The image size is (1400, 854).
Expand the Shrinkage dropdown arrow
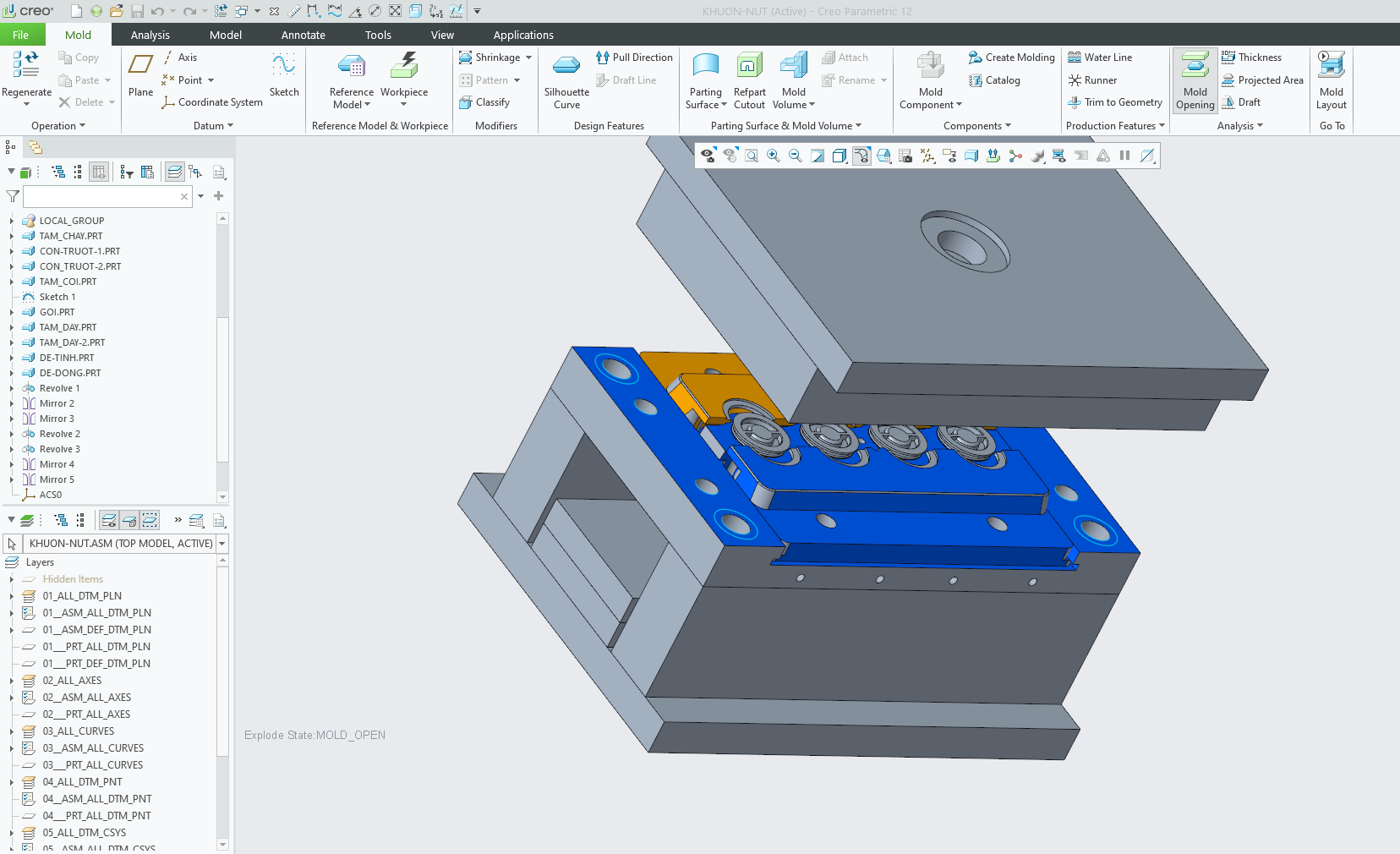pos(529,57)
